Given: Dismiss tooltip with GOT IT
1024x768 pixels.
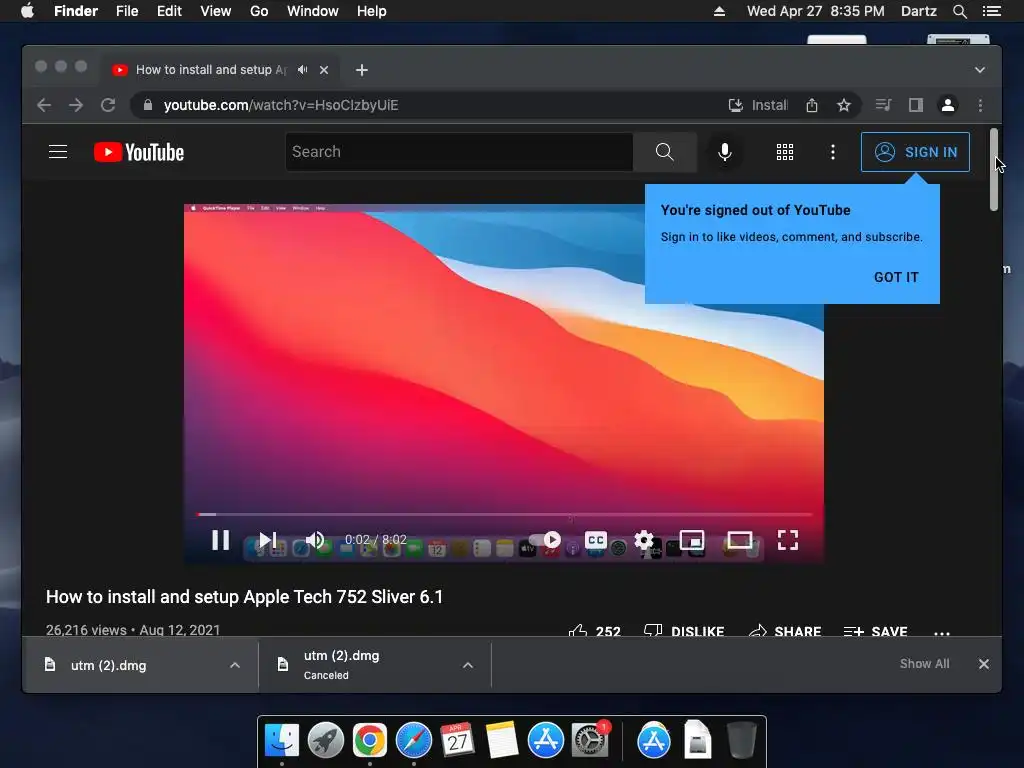Looking at the screenshot, I should click(x=896, y=277).
